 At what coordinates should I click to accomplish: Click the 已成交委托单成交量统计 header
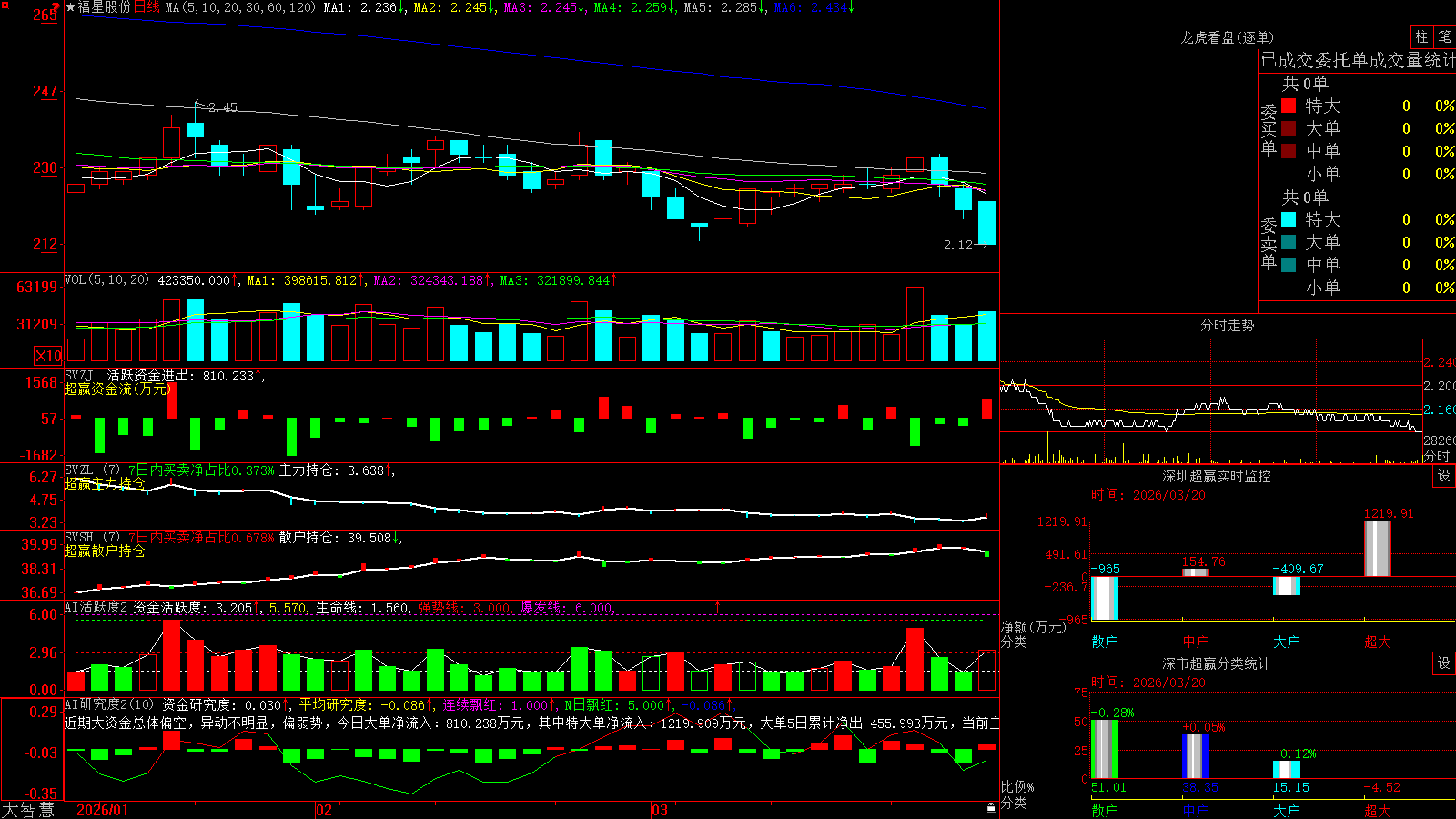click(x=1358, y=60)
